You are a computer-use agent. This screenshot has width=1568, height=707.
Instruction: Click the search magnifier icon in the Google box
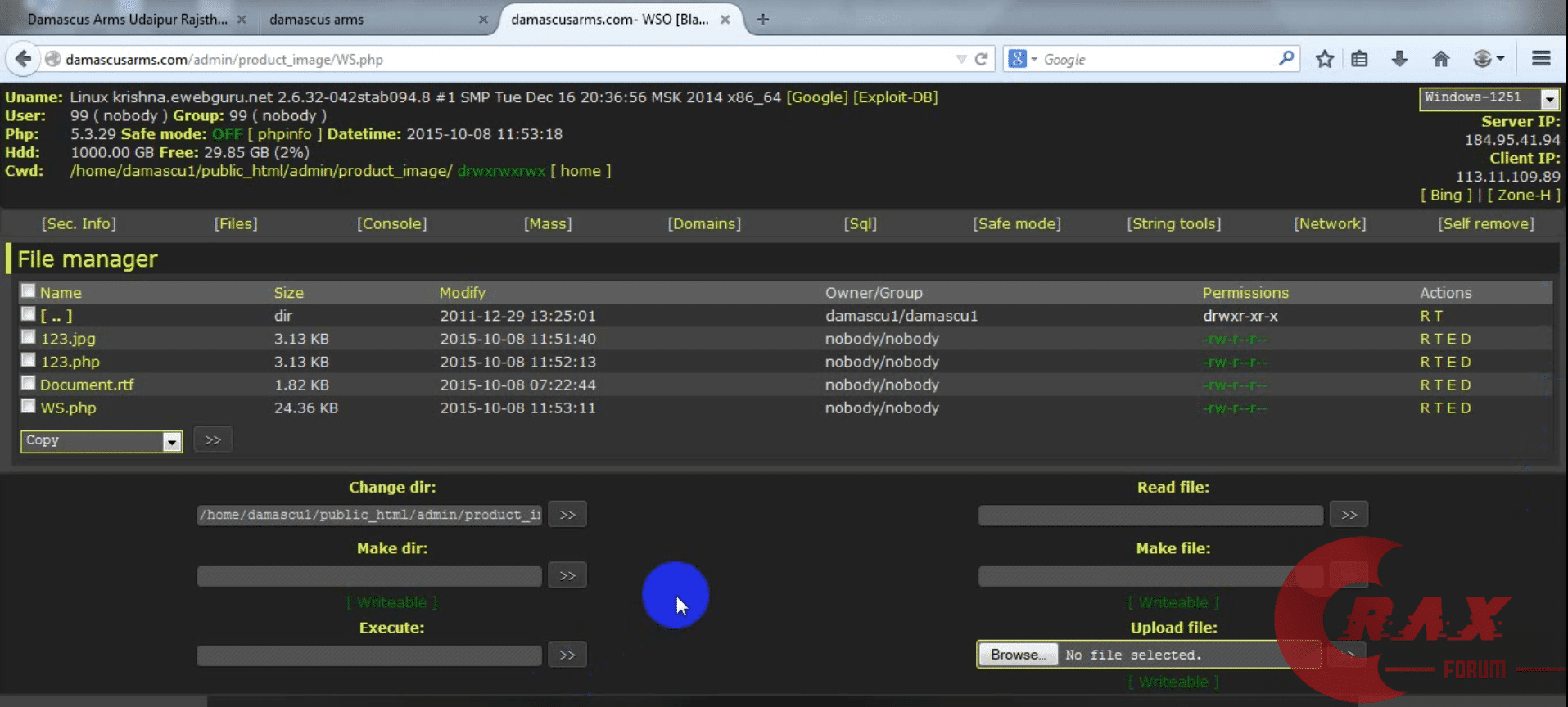point(1286,58)
